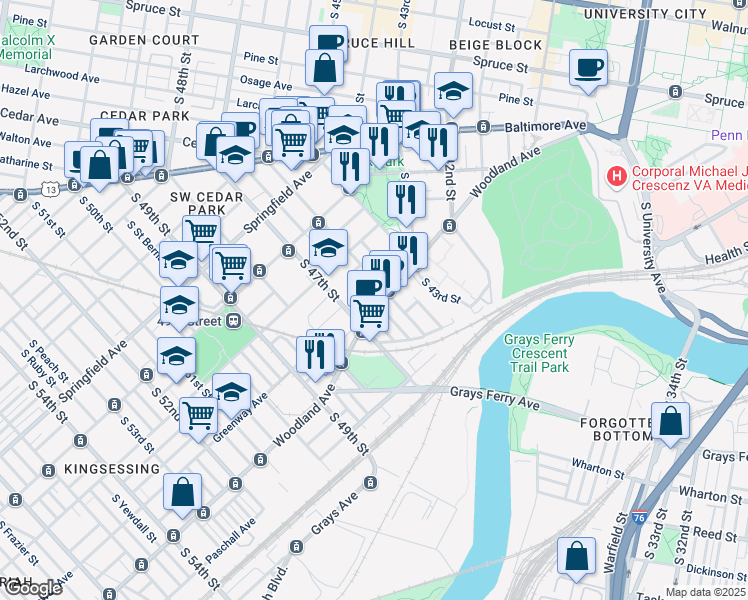Click the shopping cart marker right of S 47th St label
This screenshot has height=600, width=748.
(x=369, y=315)
